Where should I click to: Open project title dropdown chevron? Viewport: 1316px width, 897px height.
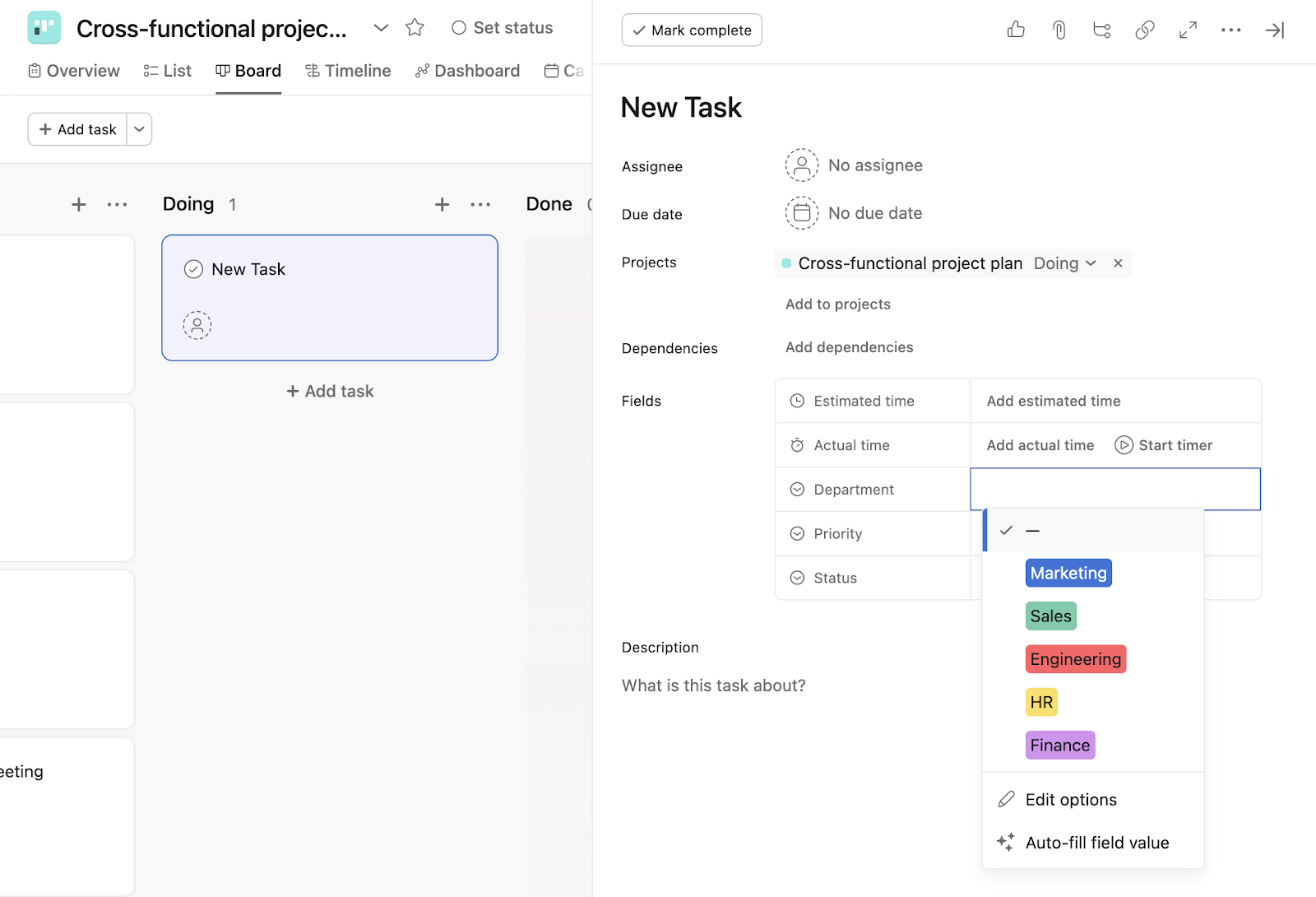click(381, 28)
